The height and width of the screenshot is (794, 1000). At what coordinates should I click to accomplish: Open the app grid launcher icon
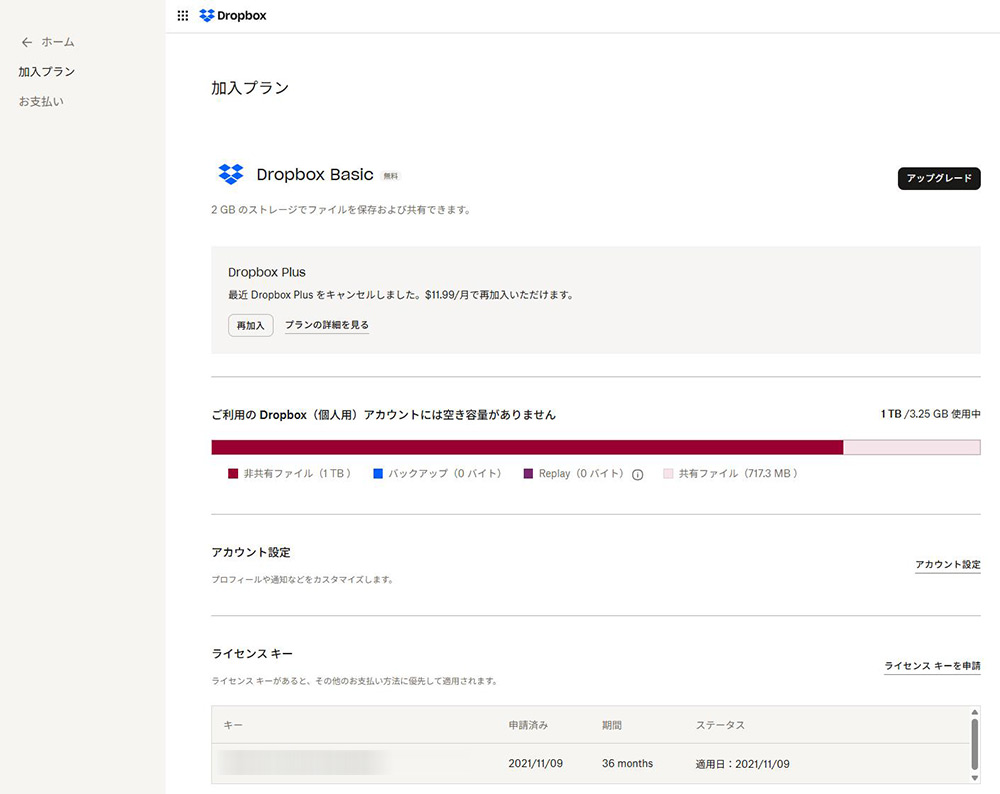(182, 16)
